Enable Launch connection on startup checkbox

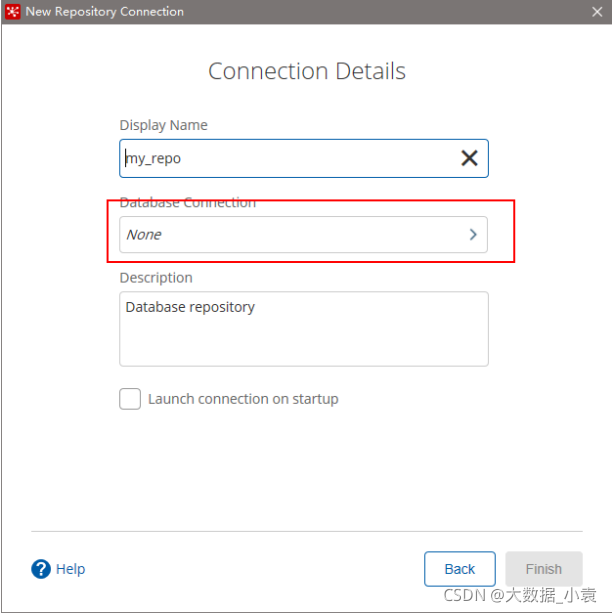tap(130, 399)
